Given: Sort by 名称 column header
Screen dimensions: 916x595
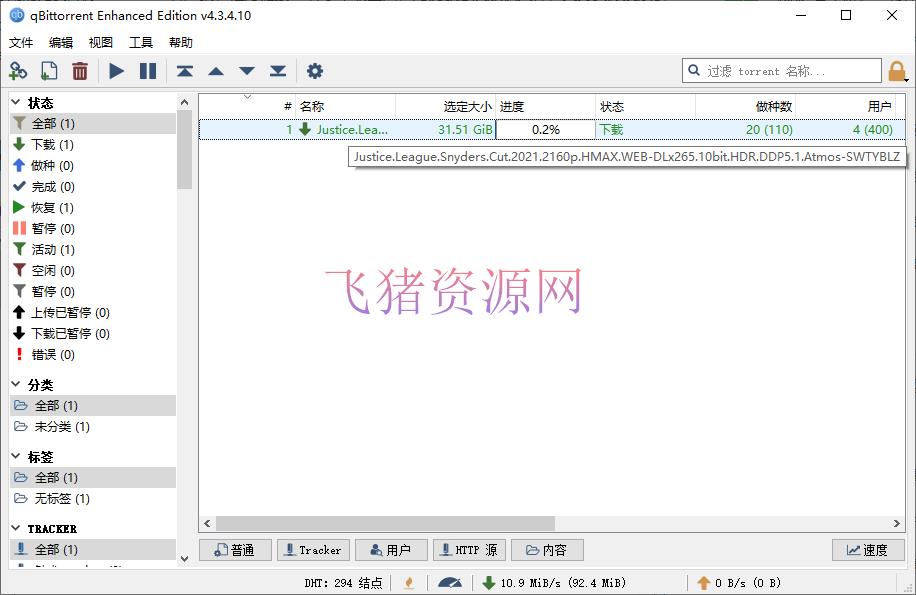Looking at the screenshot, I should tap(345, 106).
